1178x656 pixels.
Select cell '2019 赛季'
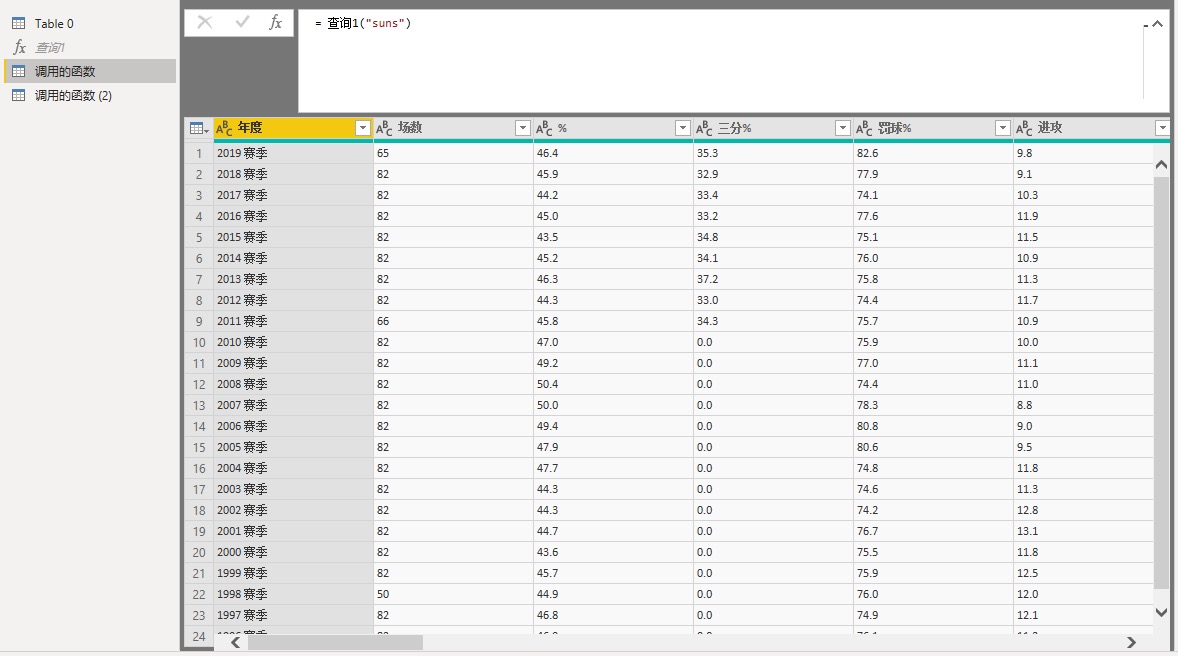pos(293,153)
